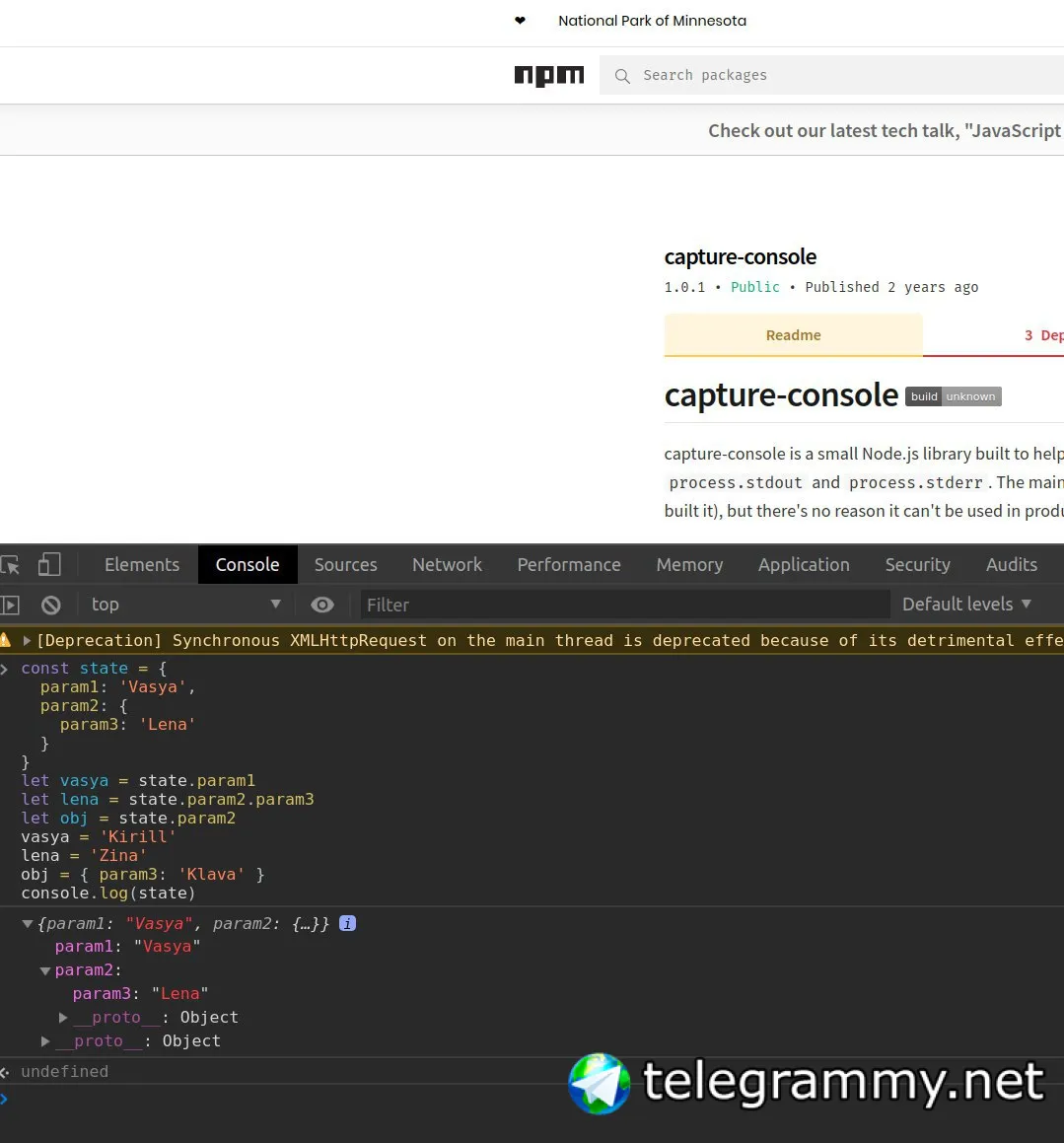Click the process.stderr code text
Viewport: 1064px width, 1143px height.
tap(915, 482)
